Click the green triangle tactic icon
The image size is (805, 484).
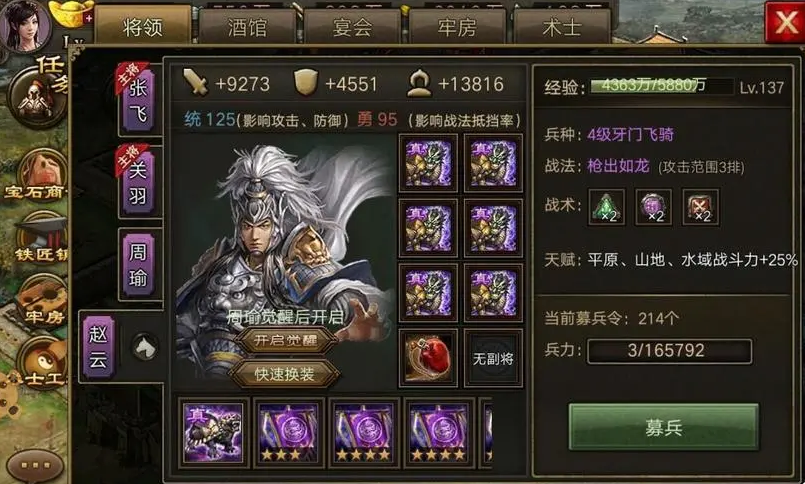click(606, 207)
